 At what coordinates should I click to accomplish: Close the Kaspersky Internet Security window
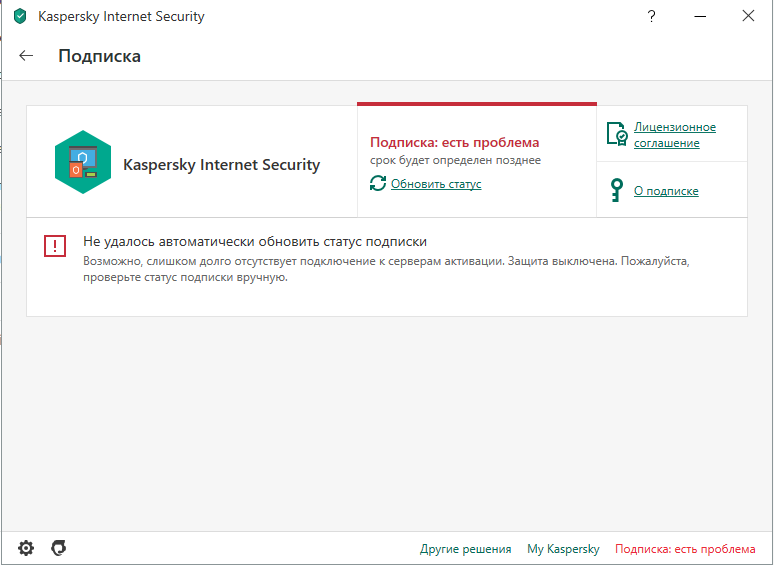[748, 16]
